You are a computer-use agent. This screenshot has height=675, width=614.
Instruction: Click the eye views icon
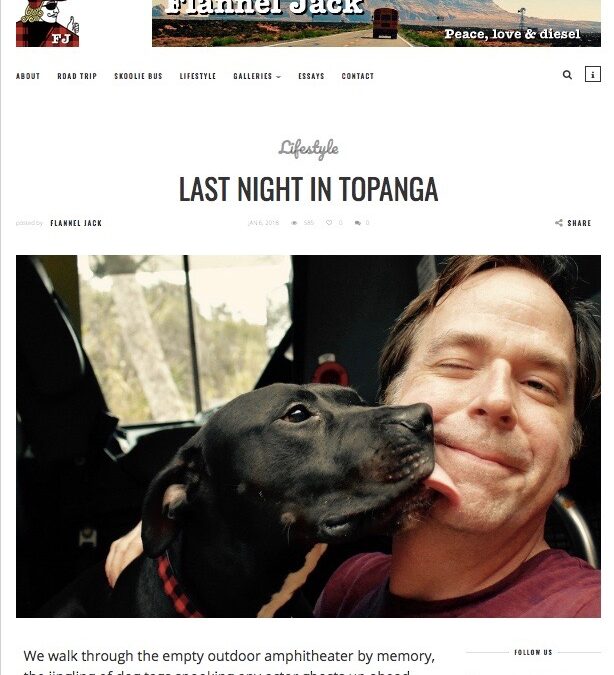[294, 223]
